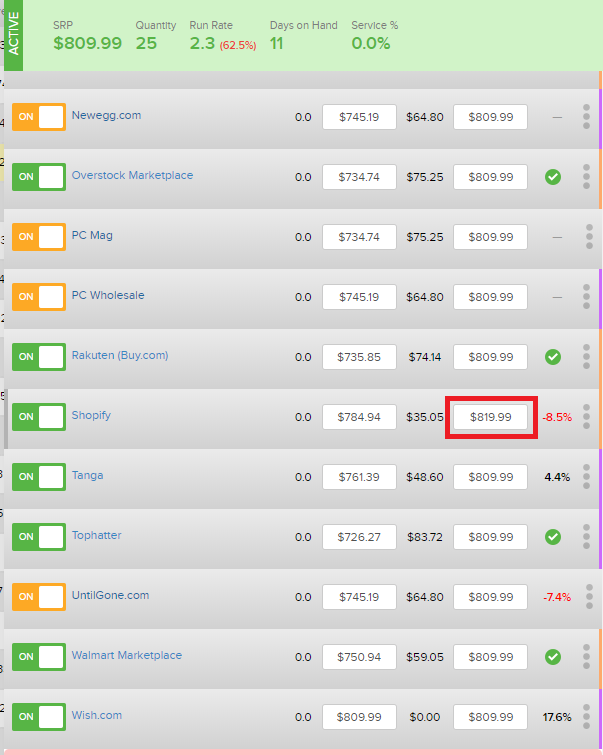The height and width of the screenshot is (755, 603).
Task: Edit the Newegg.com $745.19 field
Action: click(x=359, y=117)
